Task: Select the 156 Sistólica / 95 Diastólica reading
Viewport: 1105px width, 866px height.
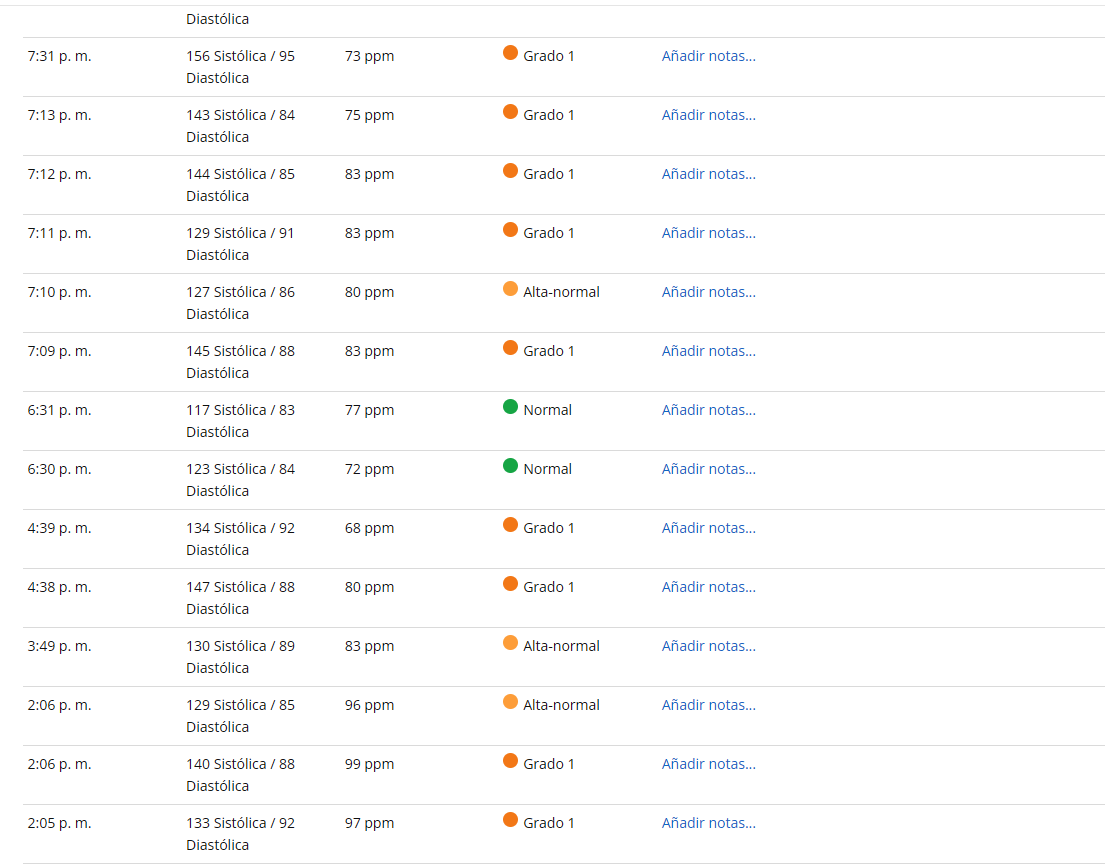Action: click(240, 66)
